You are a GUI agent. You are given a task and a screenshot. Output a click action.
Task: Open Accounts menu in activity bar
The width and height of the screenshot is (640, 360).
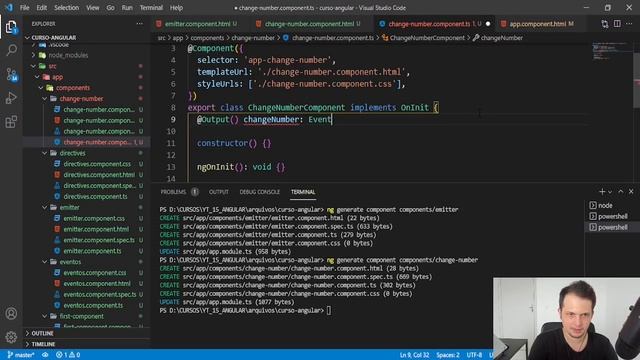tap(11, 313)
